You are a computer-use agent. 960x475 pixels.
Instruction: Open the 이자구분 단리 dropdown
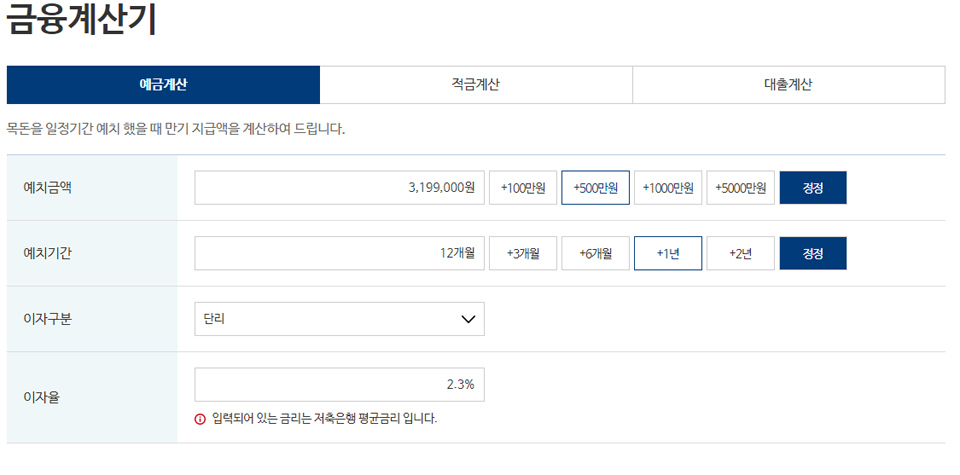[340, 319]
